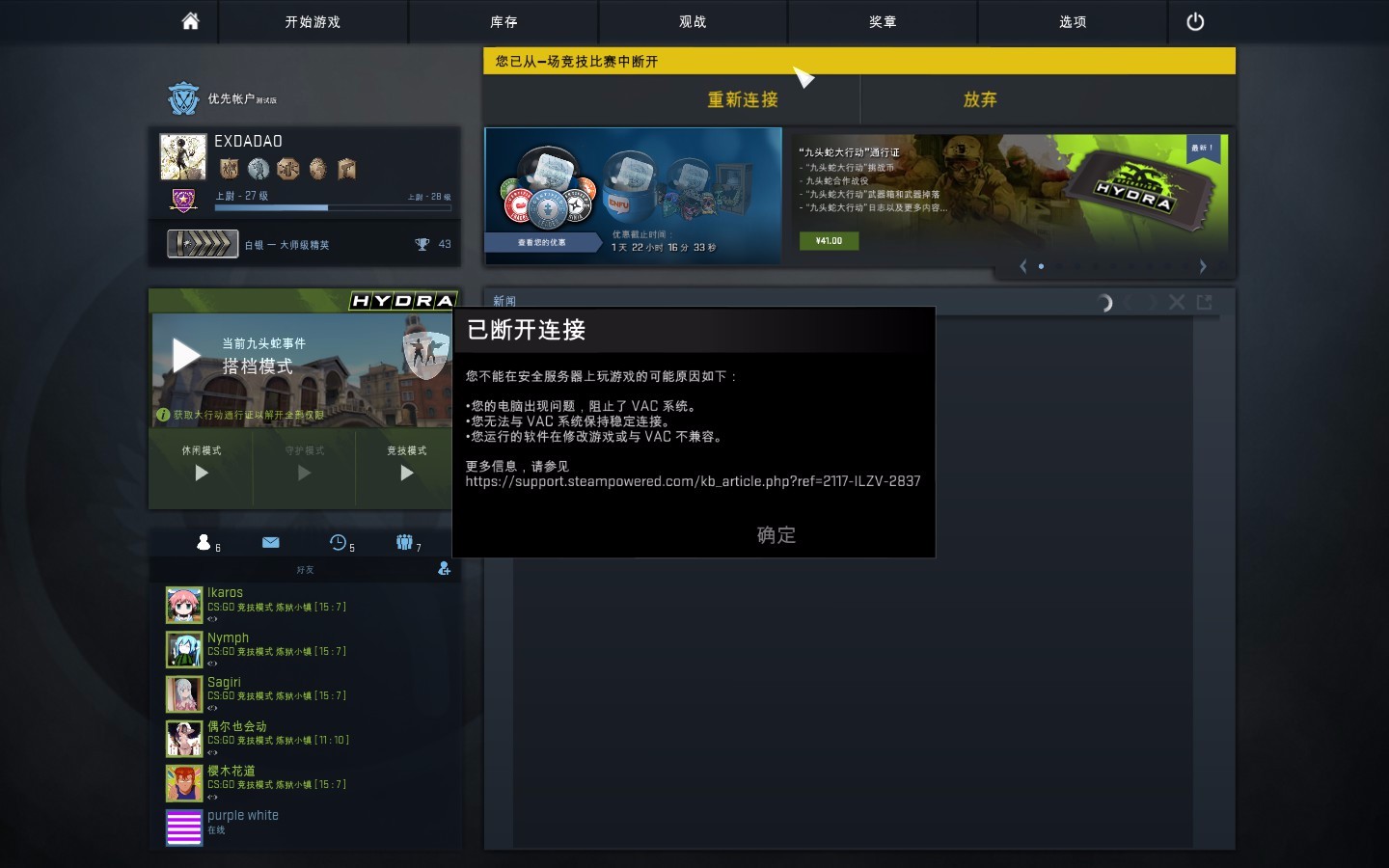Select friend 偶尔也会动 in the list
Screen dimensions: 1389x868
304,738
